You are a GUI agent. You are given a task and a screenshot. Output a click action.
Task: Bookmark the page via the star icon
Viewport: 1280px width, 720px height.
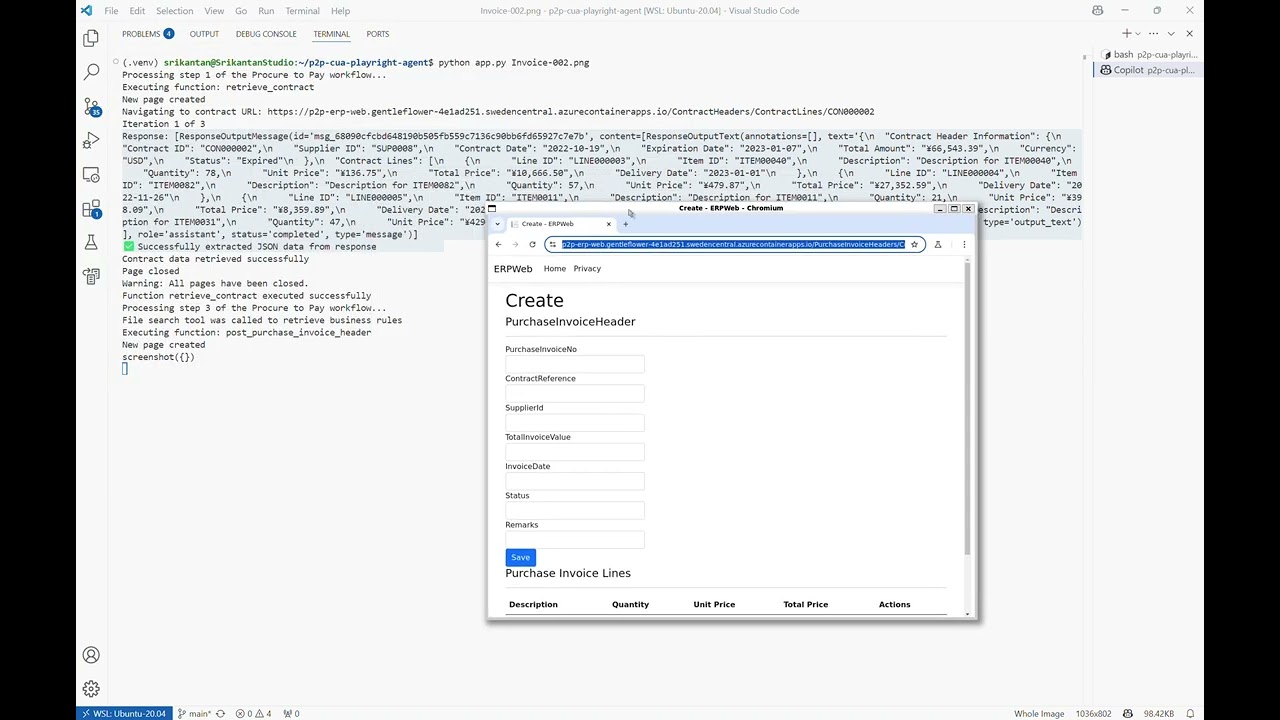pyautogui.click(x=914, y=244)
